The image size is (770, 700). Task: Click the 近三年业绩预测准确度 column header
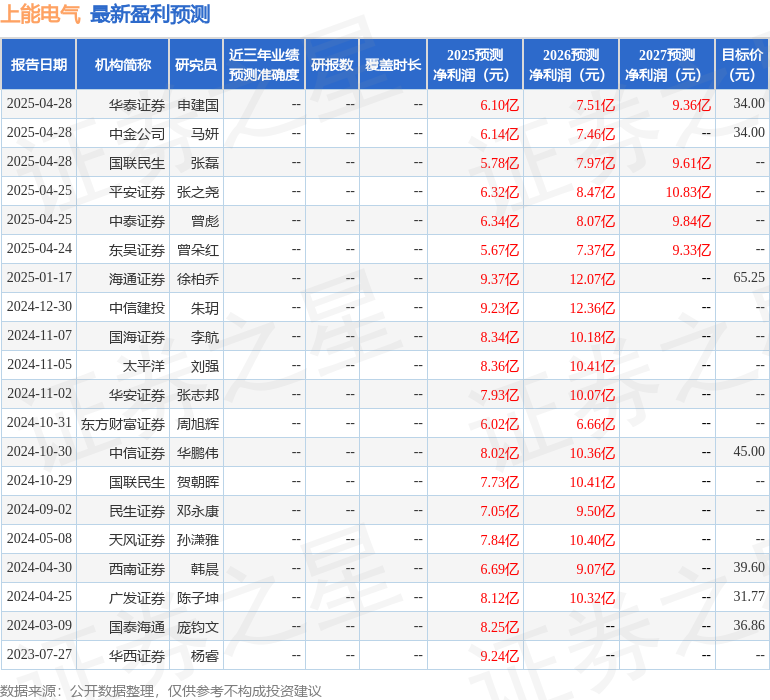[x=263, y=65]
